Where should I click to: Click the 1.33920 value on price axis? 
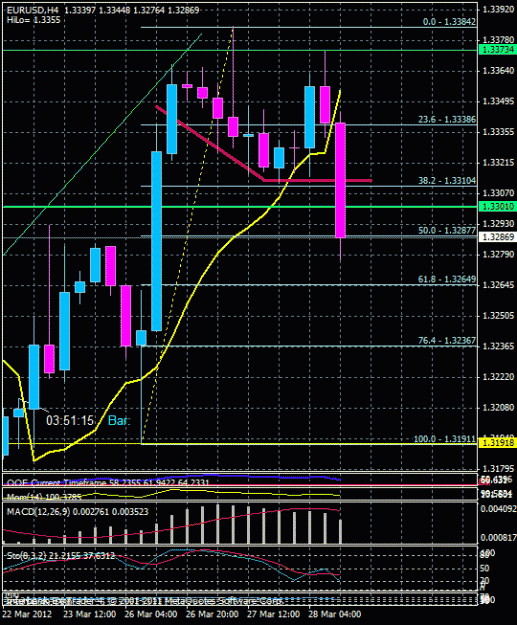pyautogui.click(x=498, y=9)
